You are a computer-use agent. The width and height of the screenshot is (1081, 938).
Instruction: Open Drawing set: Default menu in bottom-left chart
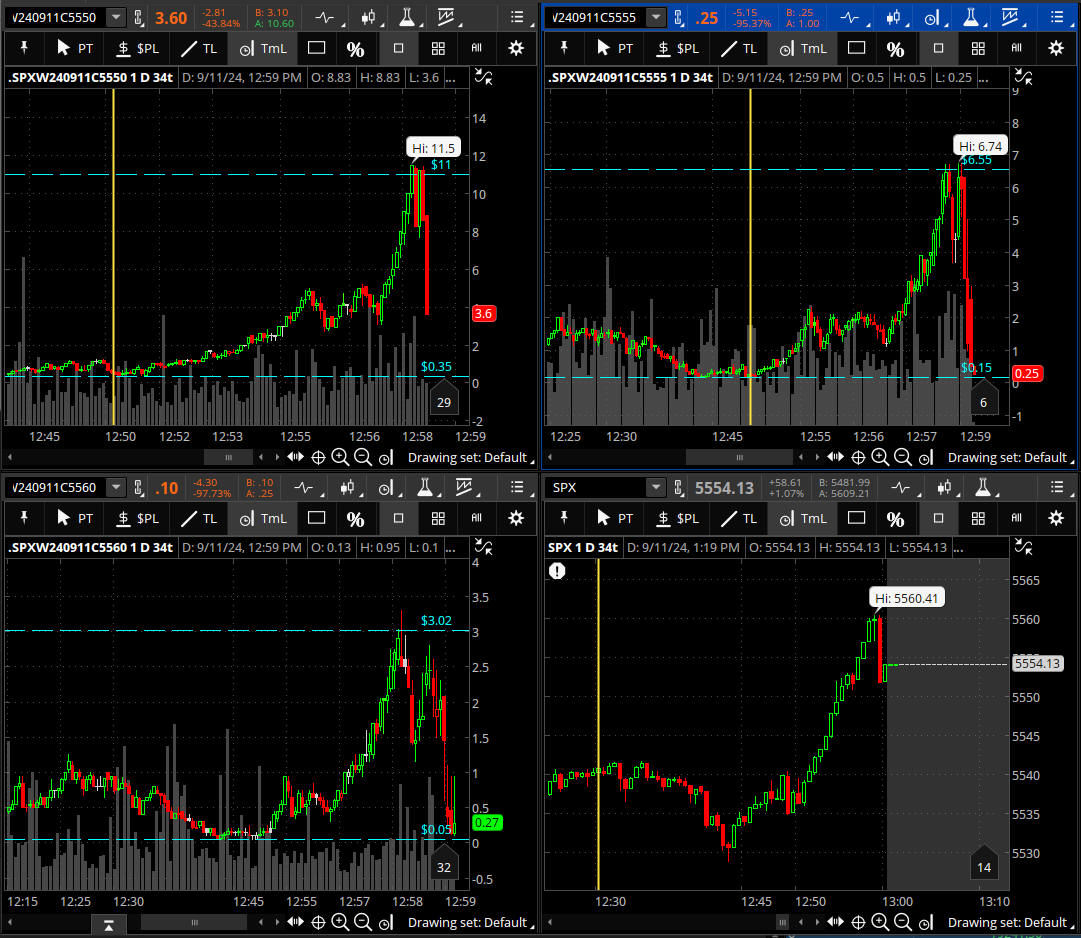tap(467, 922)
